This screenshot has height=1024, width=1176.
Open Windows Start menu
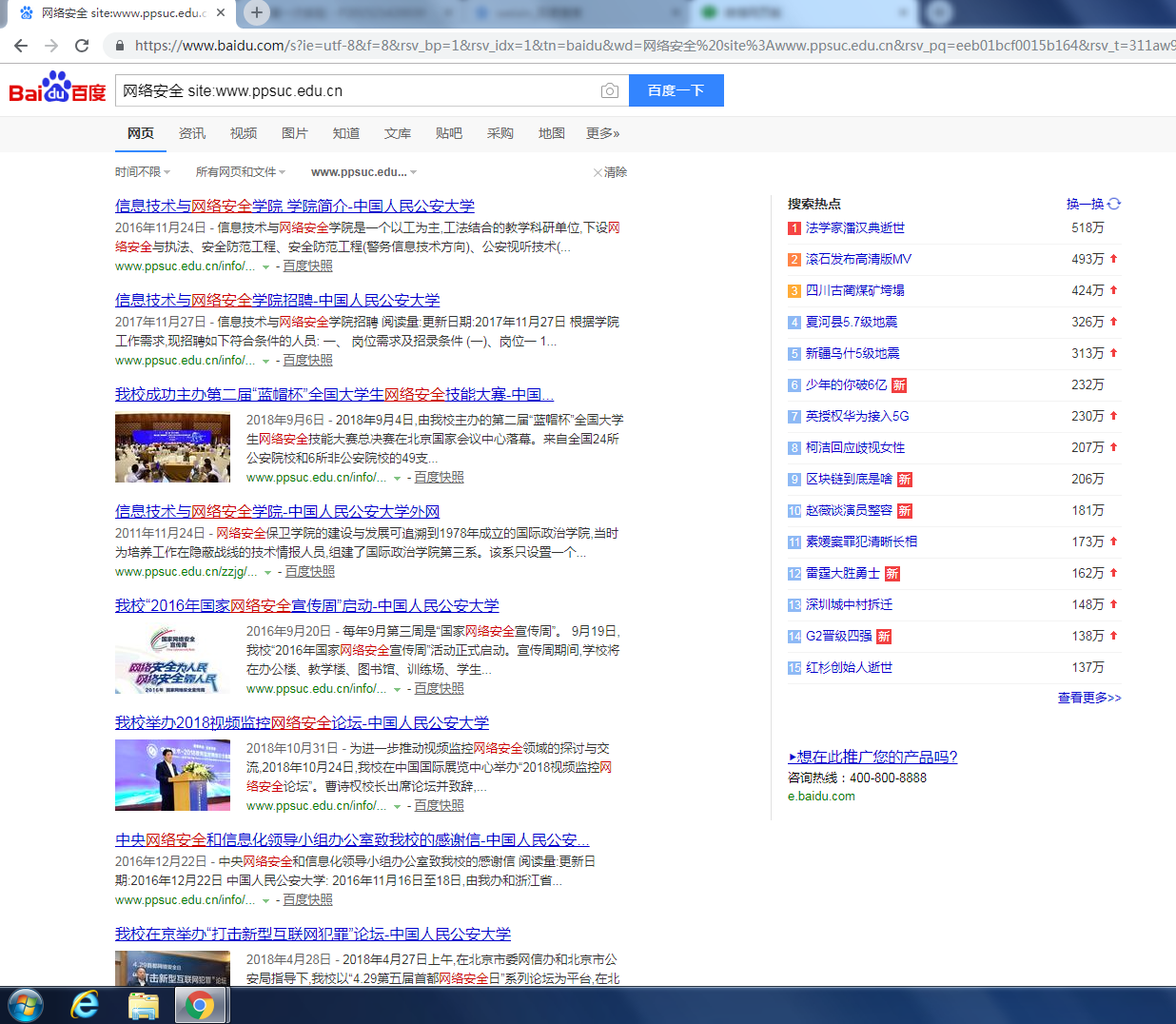[25, 1005]
